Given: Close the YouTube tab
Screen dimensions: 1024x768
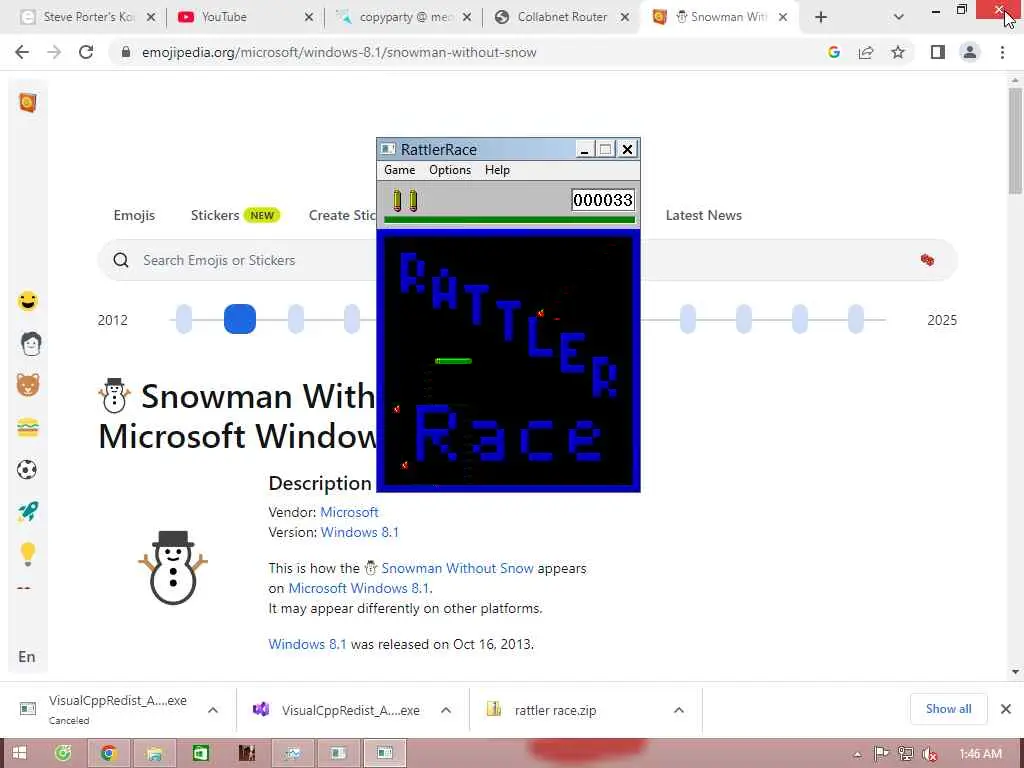Looking at the screenshot, I should (x=309, y=18).
